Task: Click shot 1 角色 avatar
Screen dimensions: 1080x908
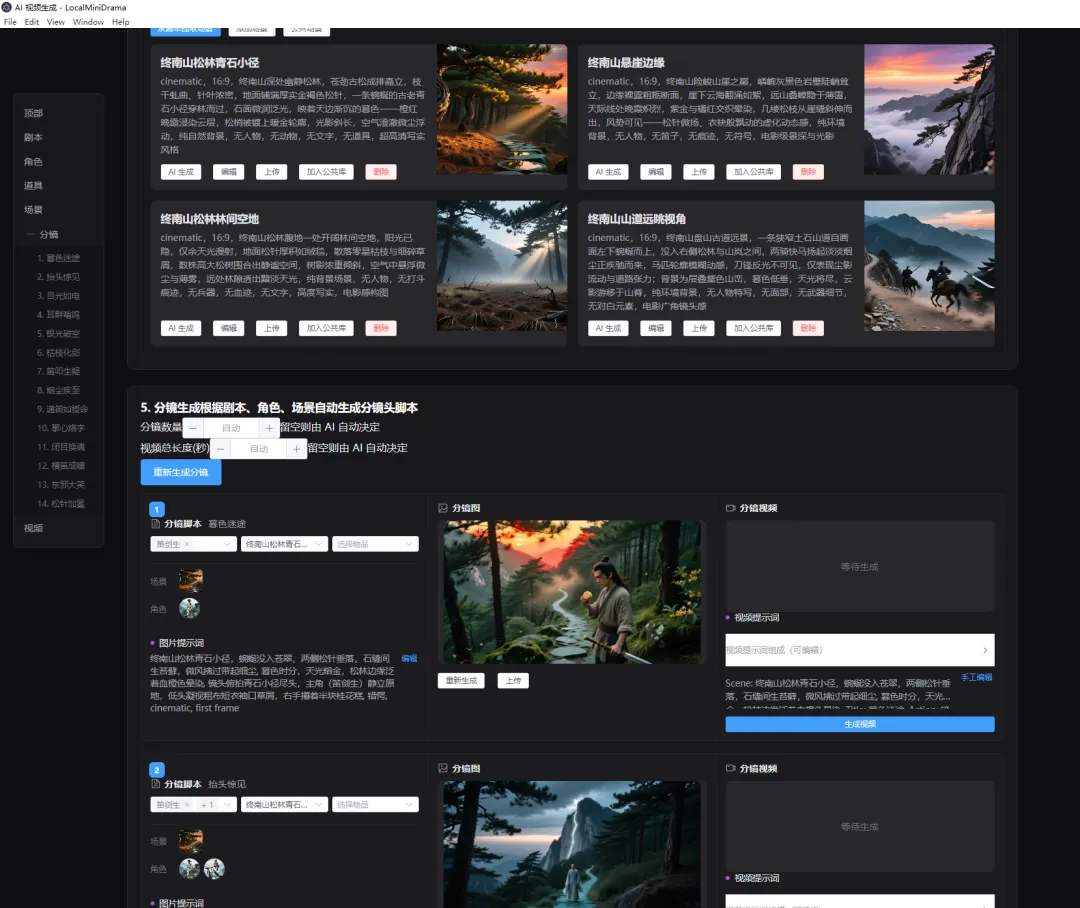Action: 189,608
